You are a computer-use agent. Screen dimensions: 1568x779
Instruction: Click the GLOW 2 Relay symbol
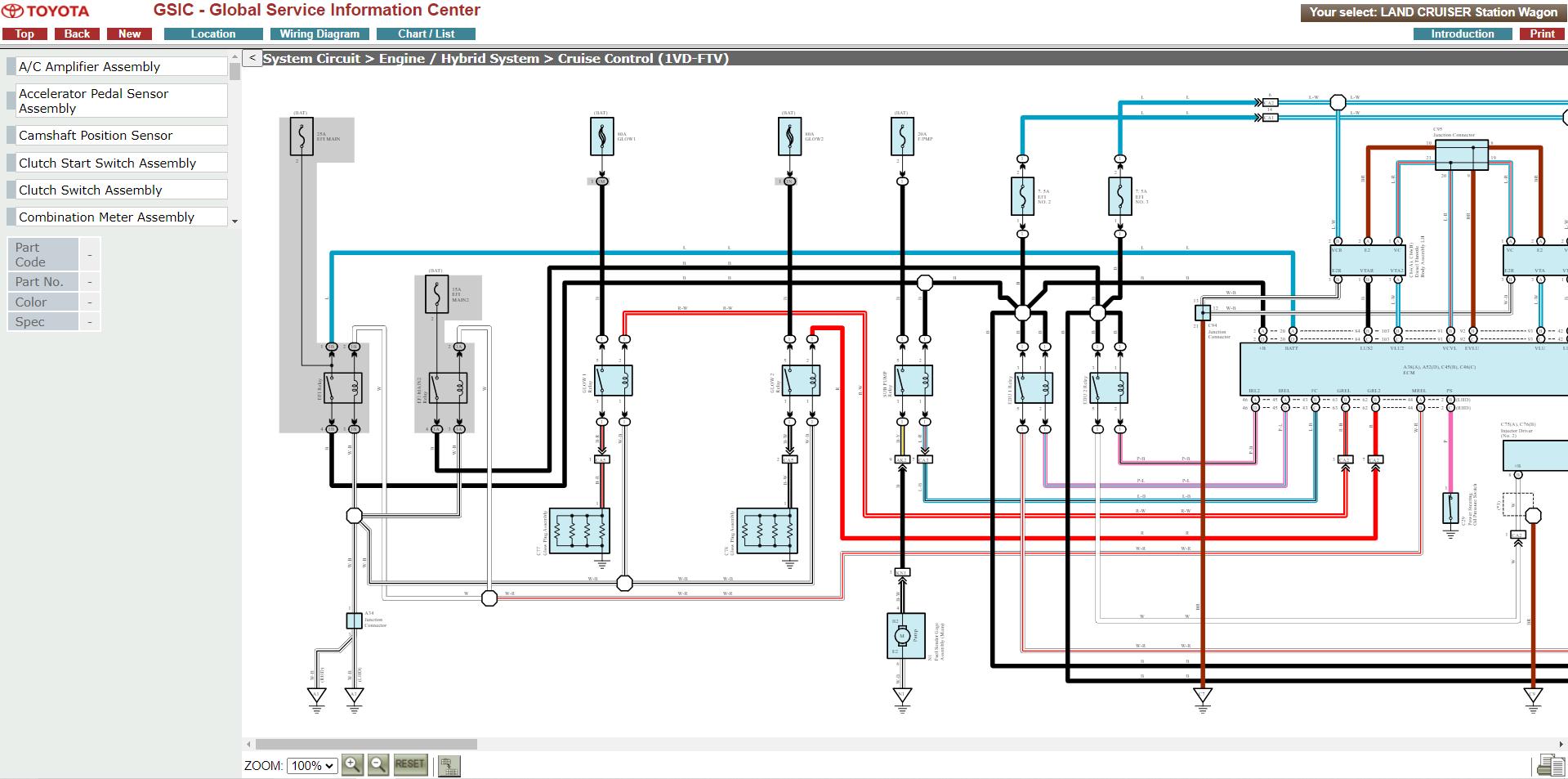801,381
